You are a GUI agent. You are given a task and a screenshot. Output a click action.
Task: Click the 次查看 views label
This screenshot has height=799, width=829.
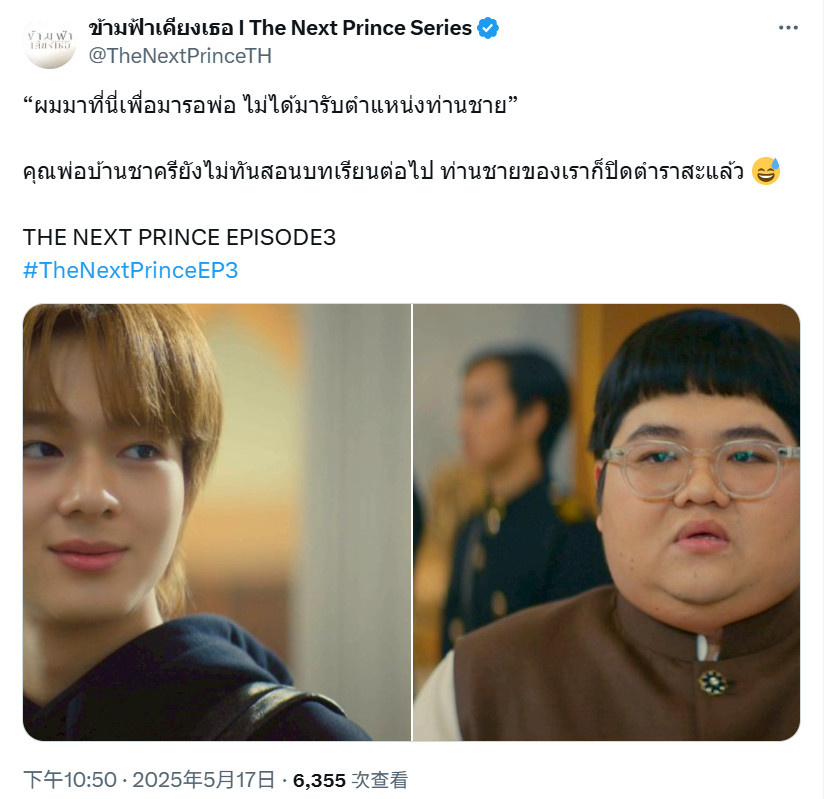(x=381, y=780)
